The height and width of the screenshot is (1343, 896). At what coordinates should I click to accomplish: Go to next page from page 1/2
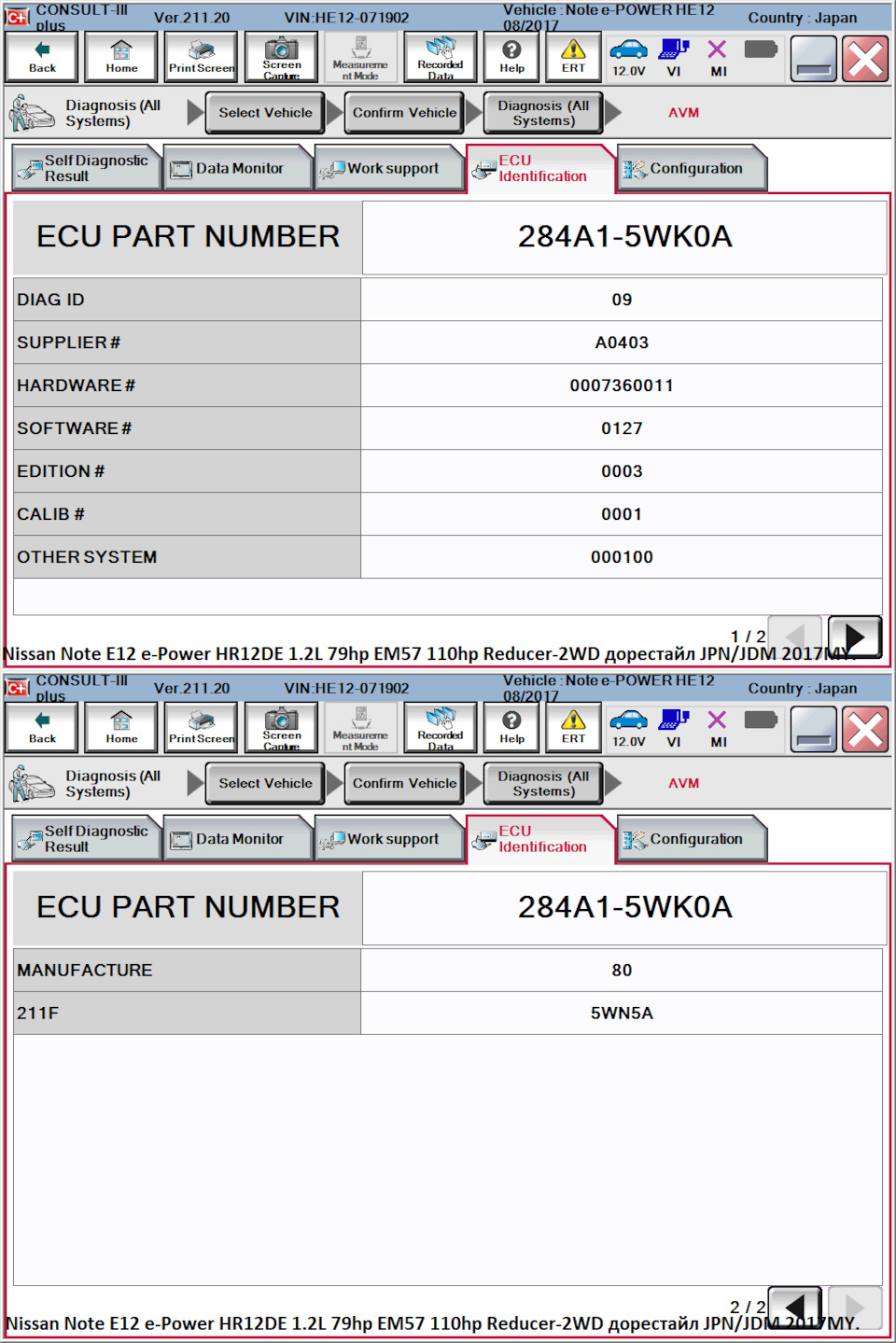(854, 637)
